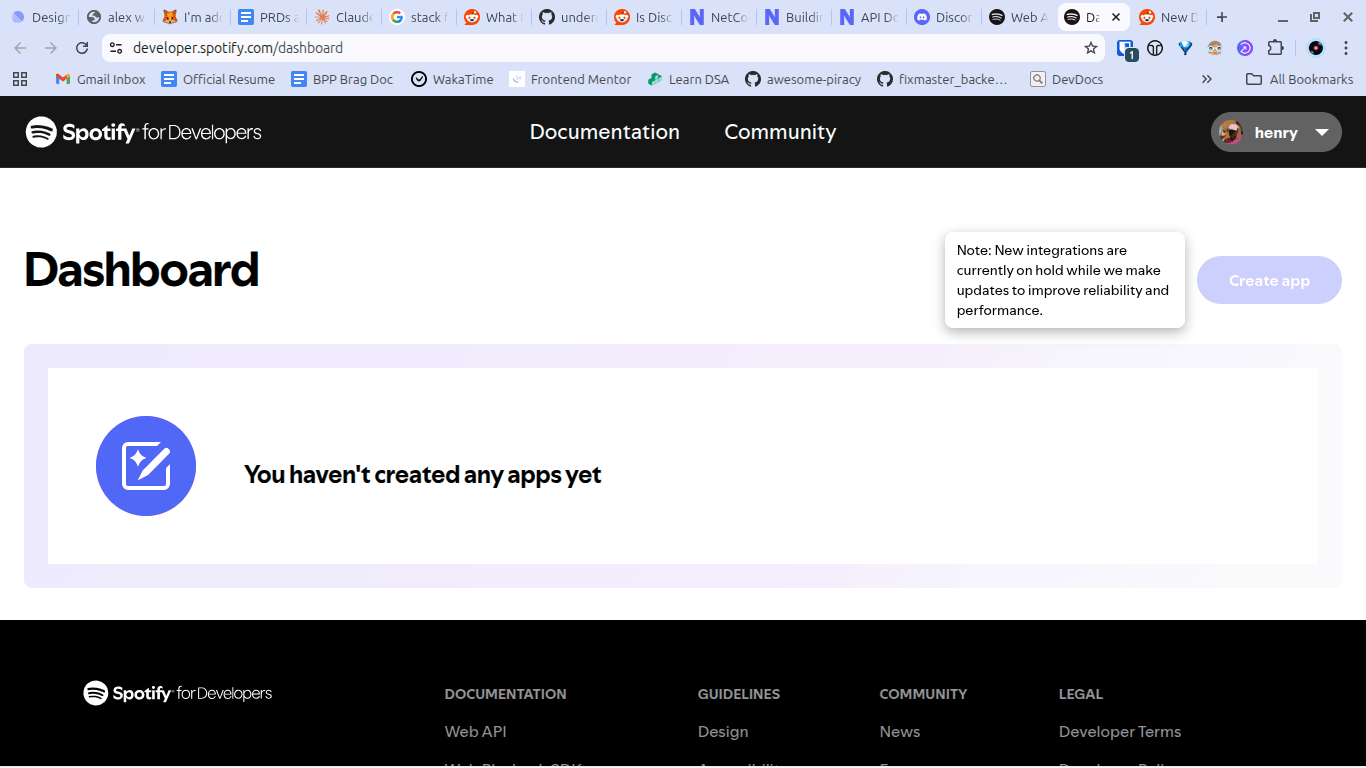
Task: Click the Spotify for Developers header logo
Action: click(x=143, y=132)
